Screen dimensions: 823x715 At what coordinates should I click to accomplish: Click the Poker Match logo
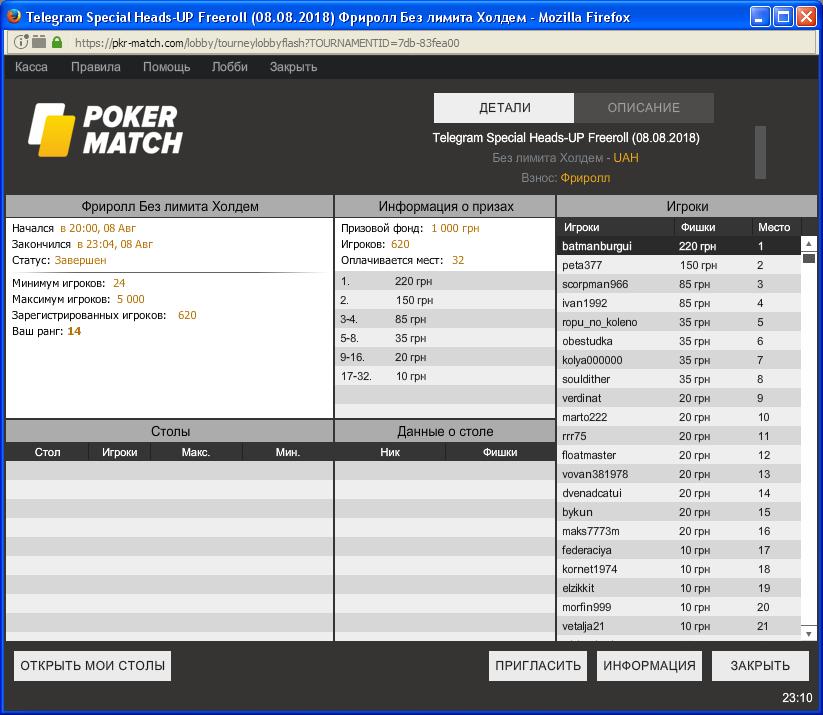[105, 130]
